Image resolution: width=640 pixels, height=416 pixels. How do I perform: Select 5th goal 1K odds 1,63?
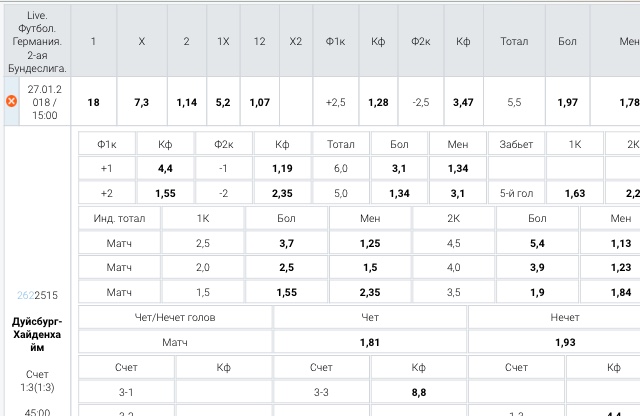pos(575,193)
